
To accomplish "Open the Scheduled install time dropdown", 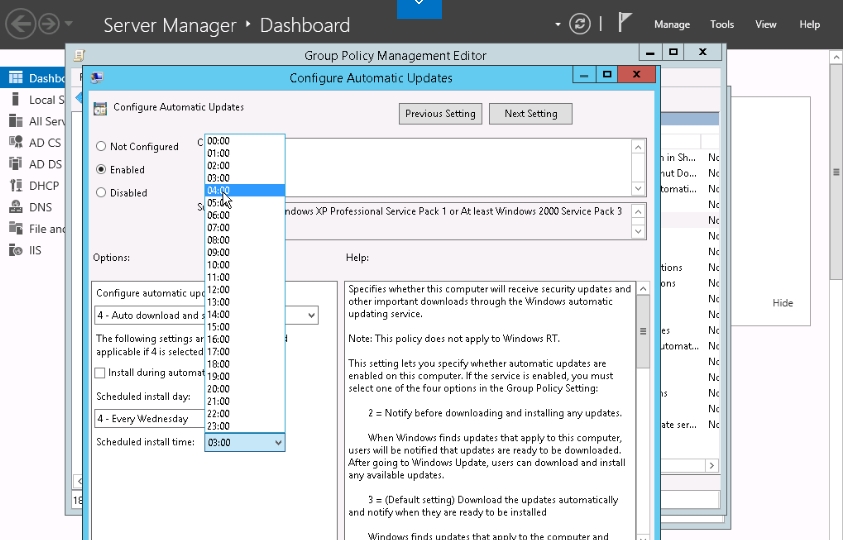I will pos(245,442).
